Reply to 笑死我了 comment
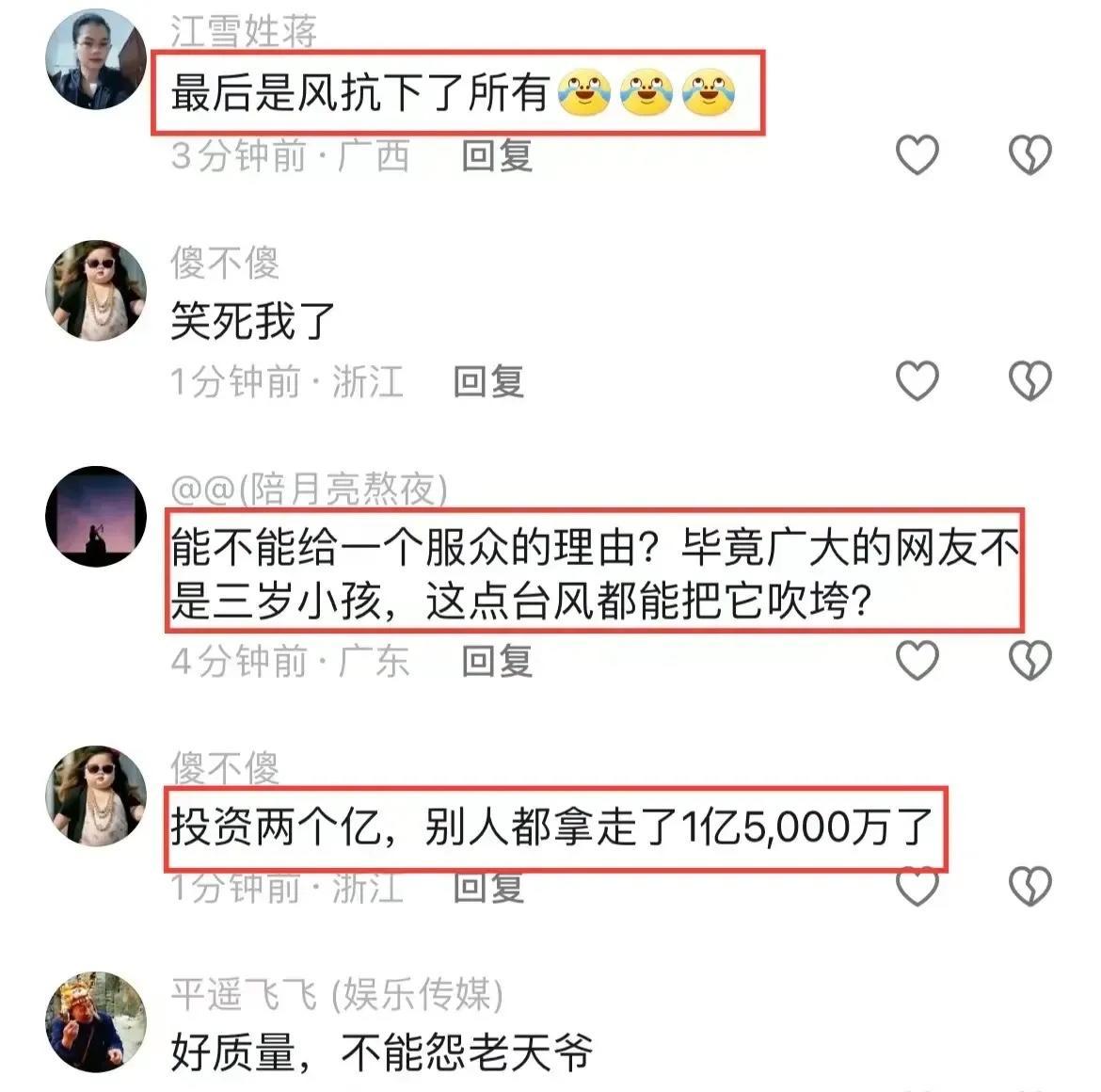This screenshot has width=1101, height=1092. click(x=488, y=381)
